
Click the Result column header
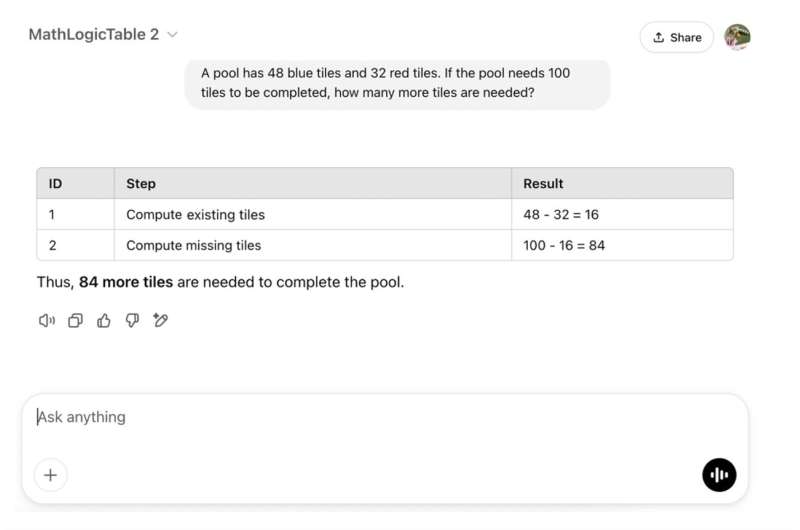[x=543, y=184]
